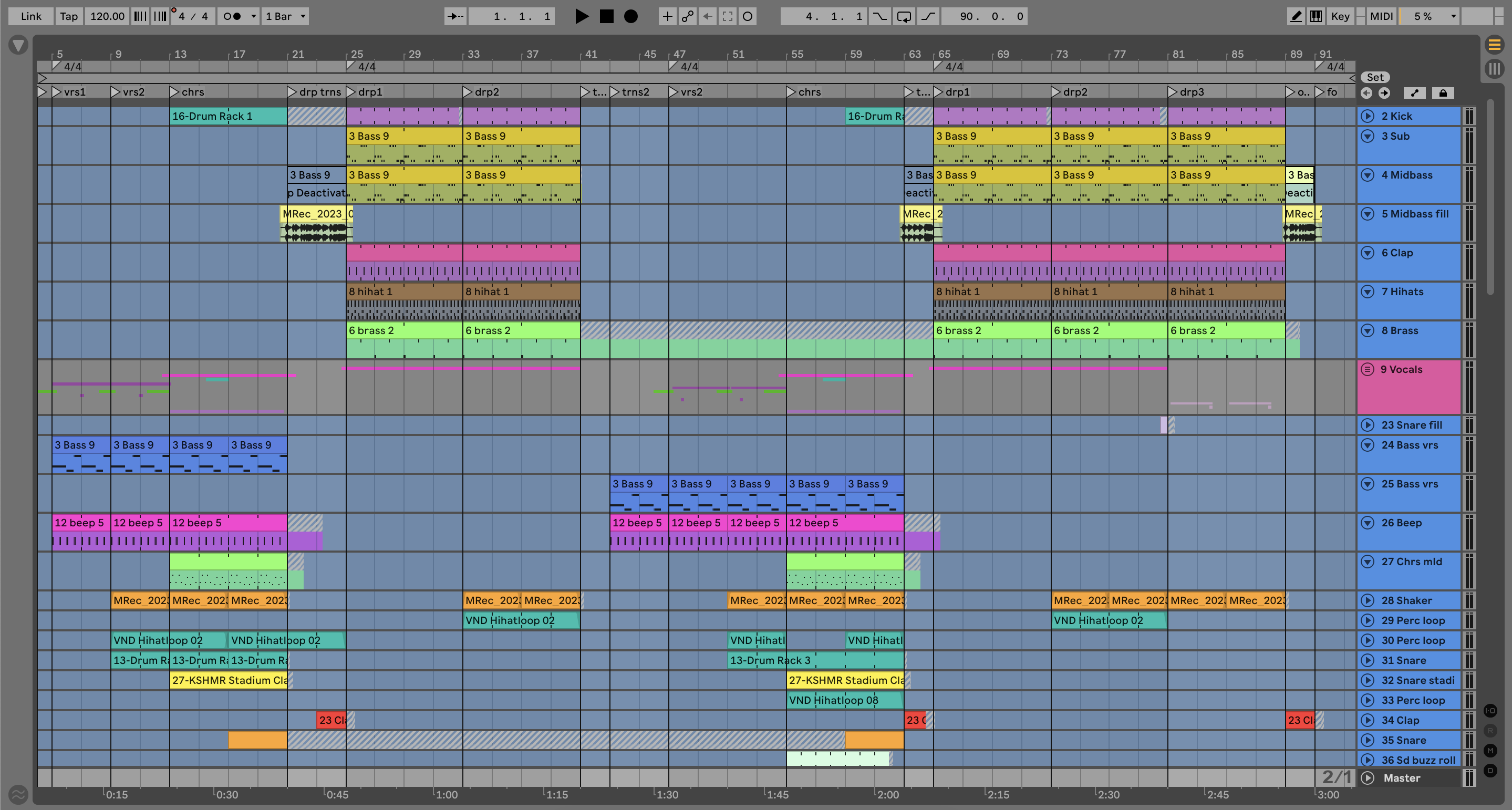Screen dimensions: 1512x810
Task: Click the Capture MIDI bracket icon
Action: point(727,16)
